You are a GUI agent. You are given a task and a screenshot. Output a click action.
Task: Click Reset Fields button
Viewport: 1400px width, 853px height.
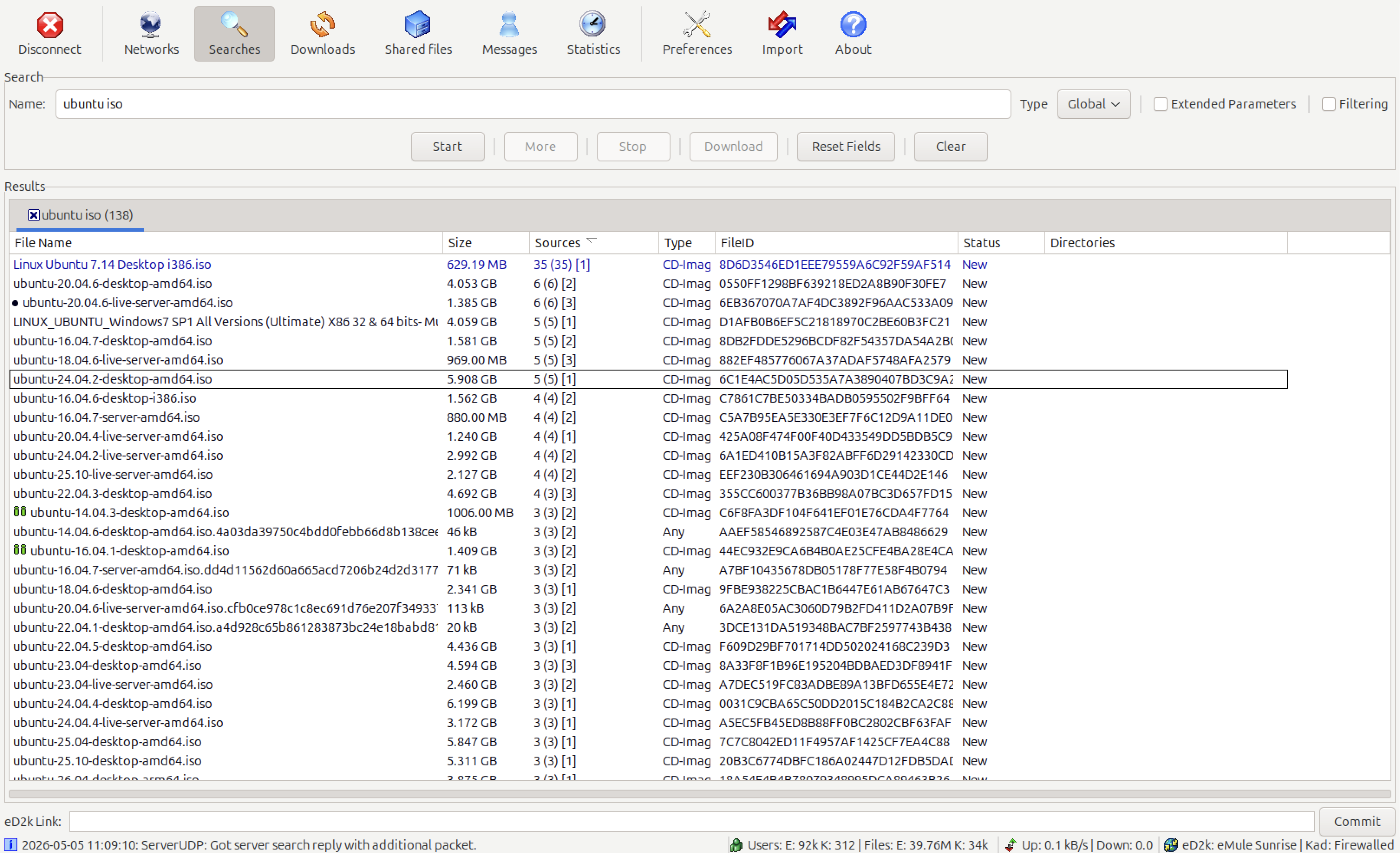tap(845, 147)
